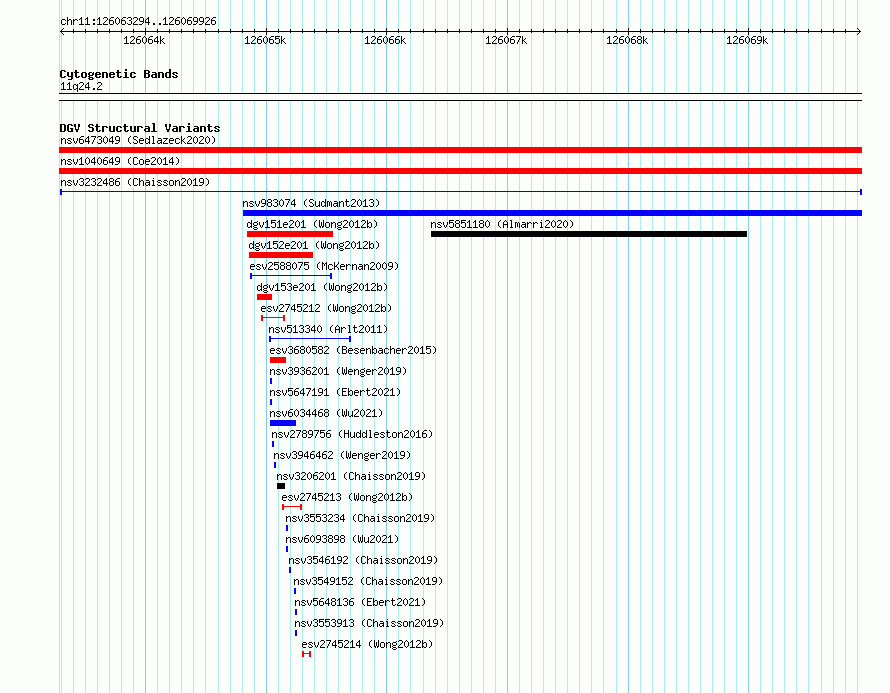The width and height of the screenshot is (890, 693).
Task: Open the dgv153e201 (Wong2012b) label
Action: pos(322,287)
